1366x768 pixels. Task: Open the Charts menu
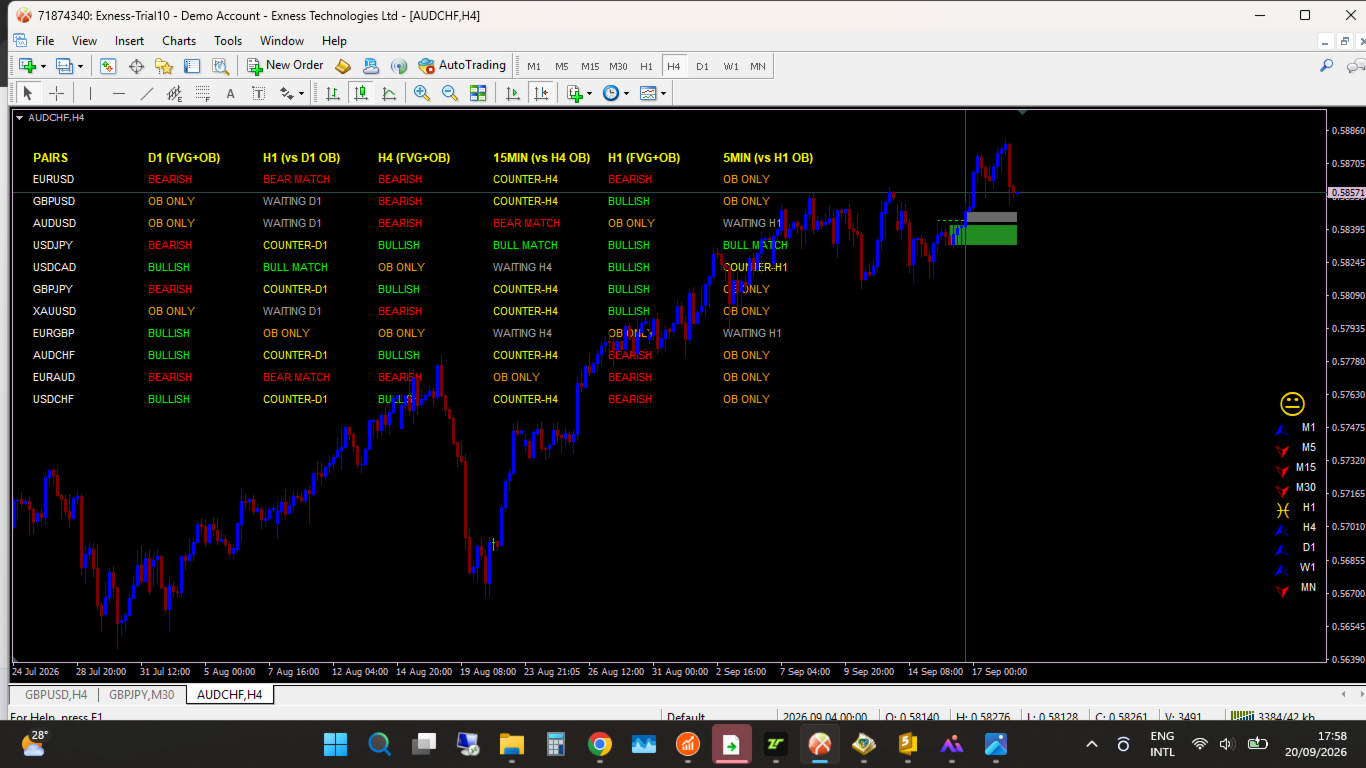[x=179, y=41]
